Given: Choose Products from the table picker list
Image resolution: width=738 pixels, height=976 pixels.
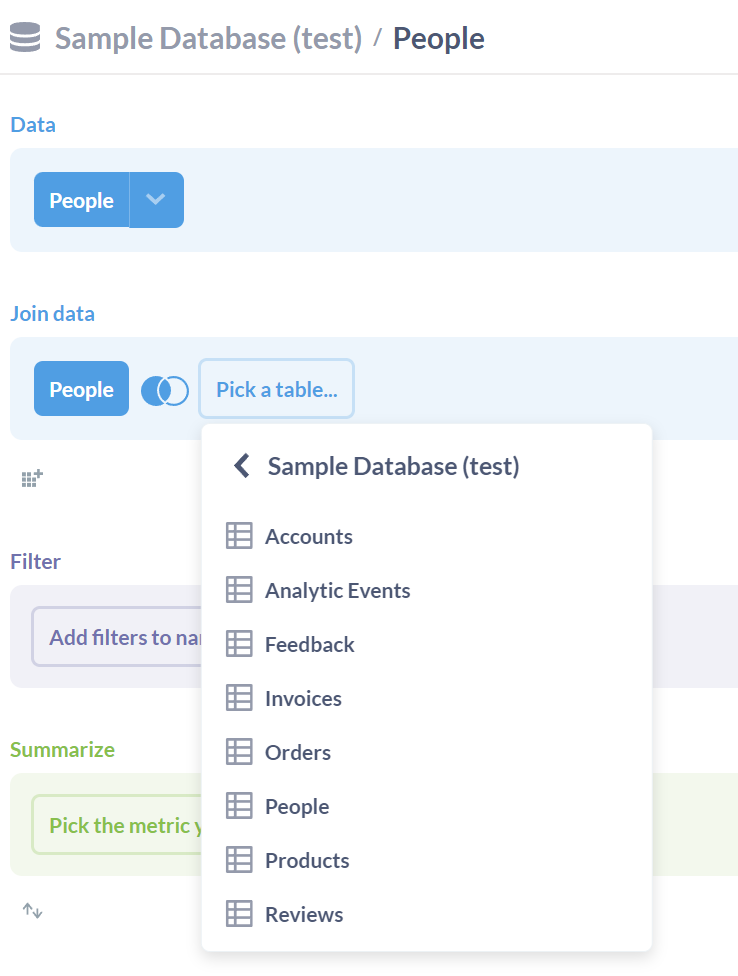Looking at the screenshot, I should point(307,860).
